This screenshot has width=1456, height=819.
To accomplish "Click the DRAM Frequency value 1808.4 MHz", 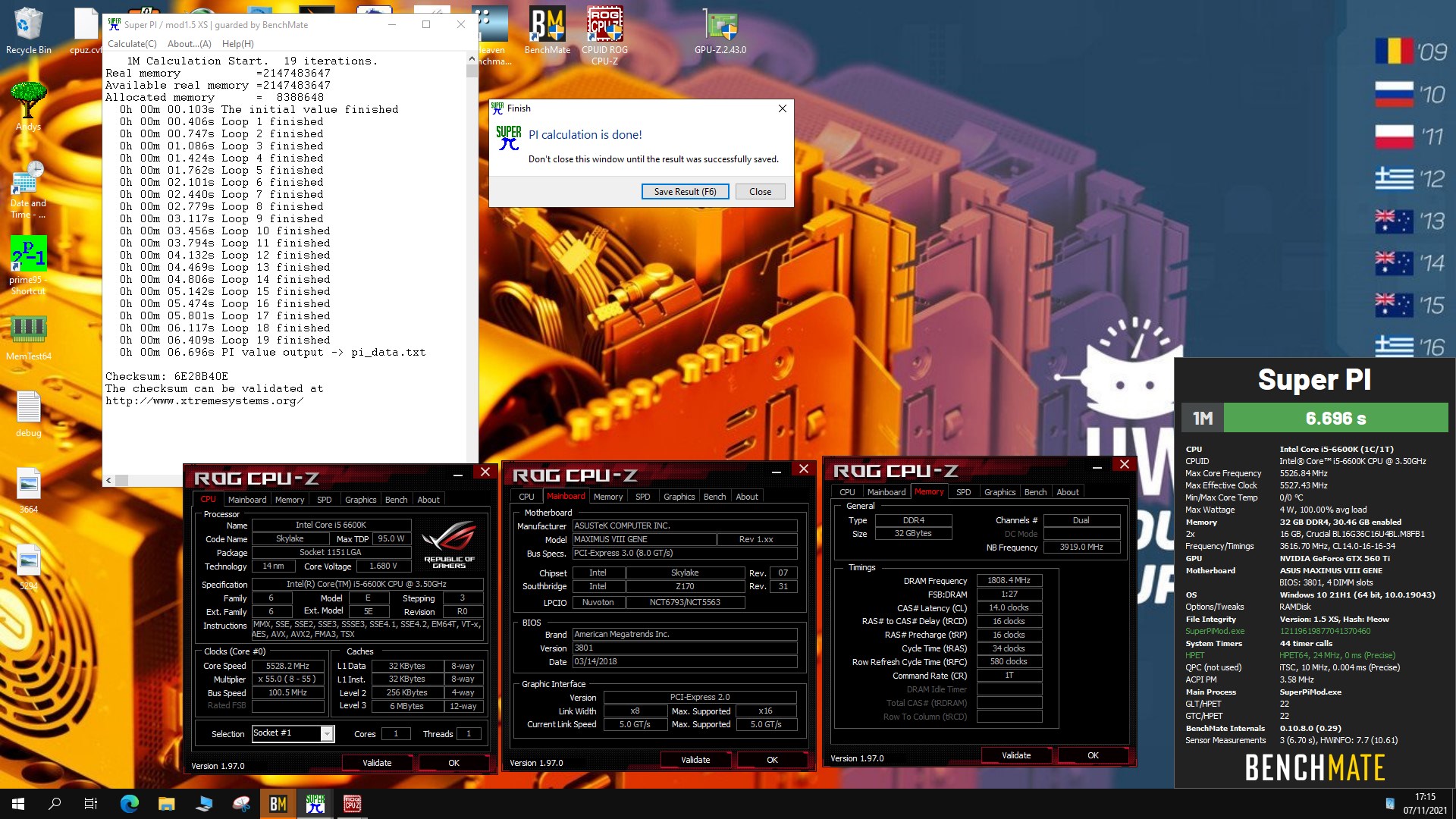I will click(x=1009, y=580).
